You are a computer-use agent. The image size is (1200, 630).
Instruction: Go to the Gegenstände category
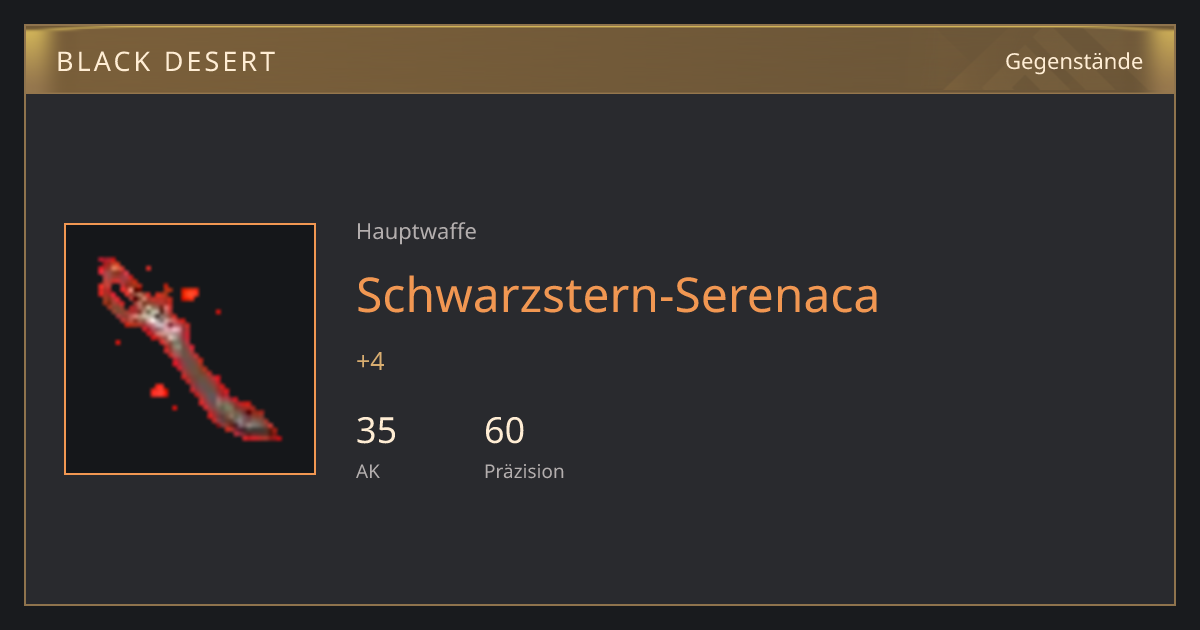point(1074,62)
